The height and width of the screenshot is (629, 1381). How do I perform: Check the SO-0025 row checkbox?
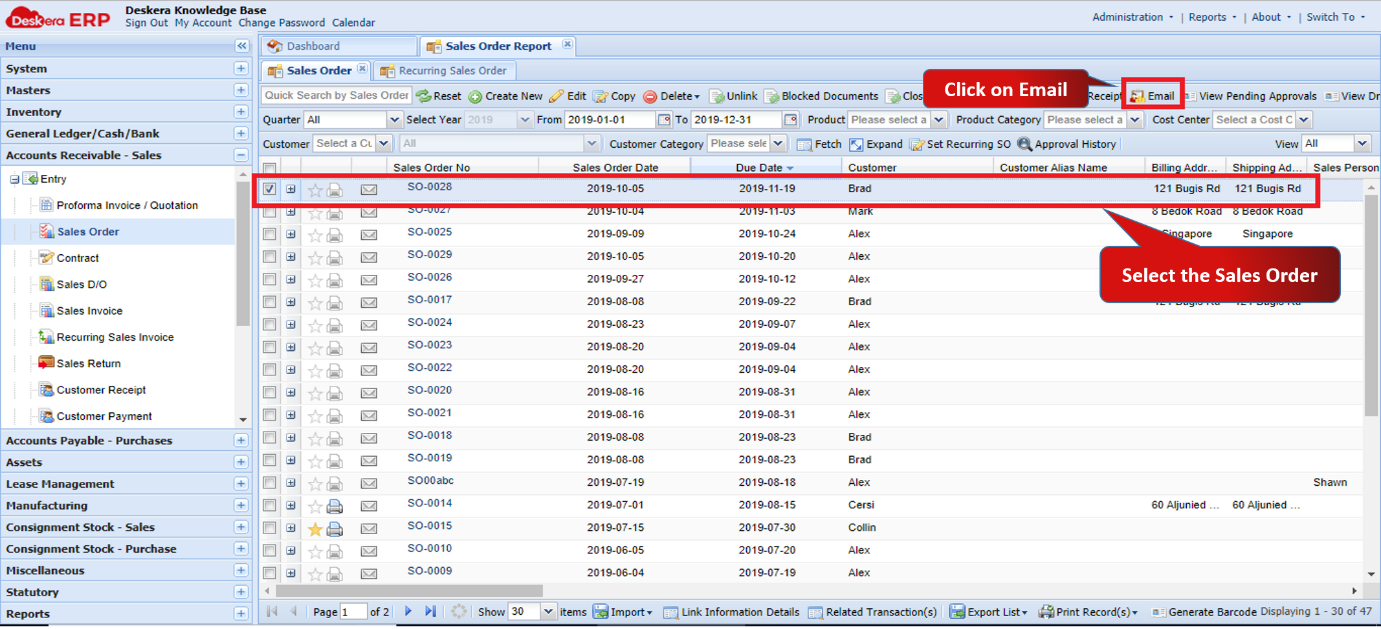pyautogui.click(x=270, y=234)
